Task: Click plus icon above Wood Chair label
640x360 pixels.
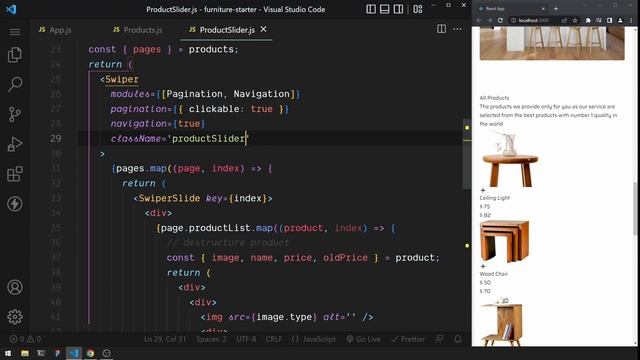Action: pos(483,266)
